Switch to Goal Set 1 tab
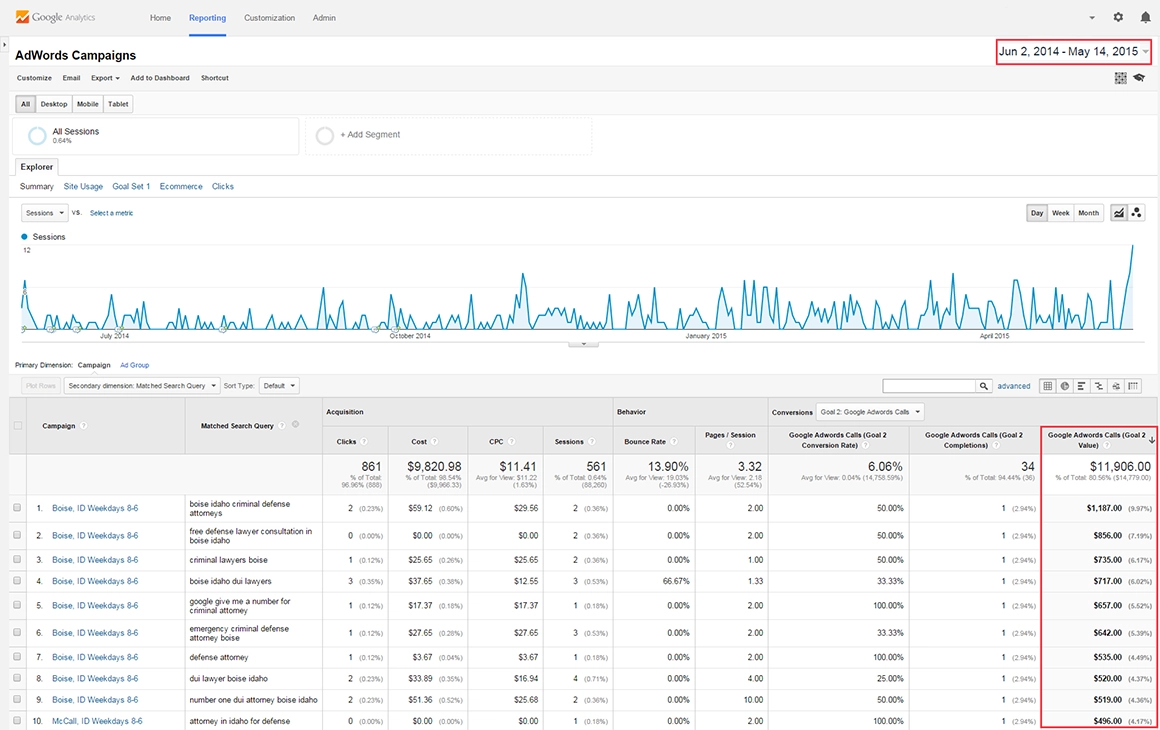 click(131, 186)
